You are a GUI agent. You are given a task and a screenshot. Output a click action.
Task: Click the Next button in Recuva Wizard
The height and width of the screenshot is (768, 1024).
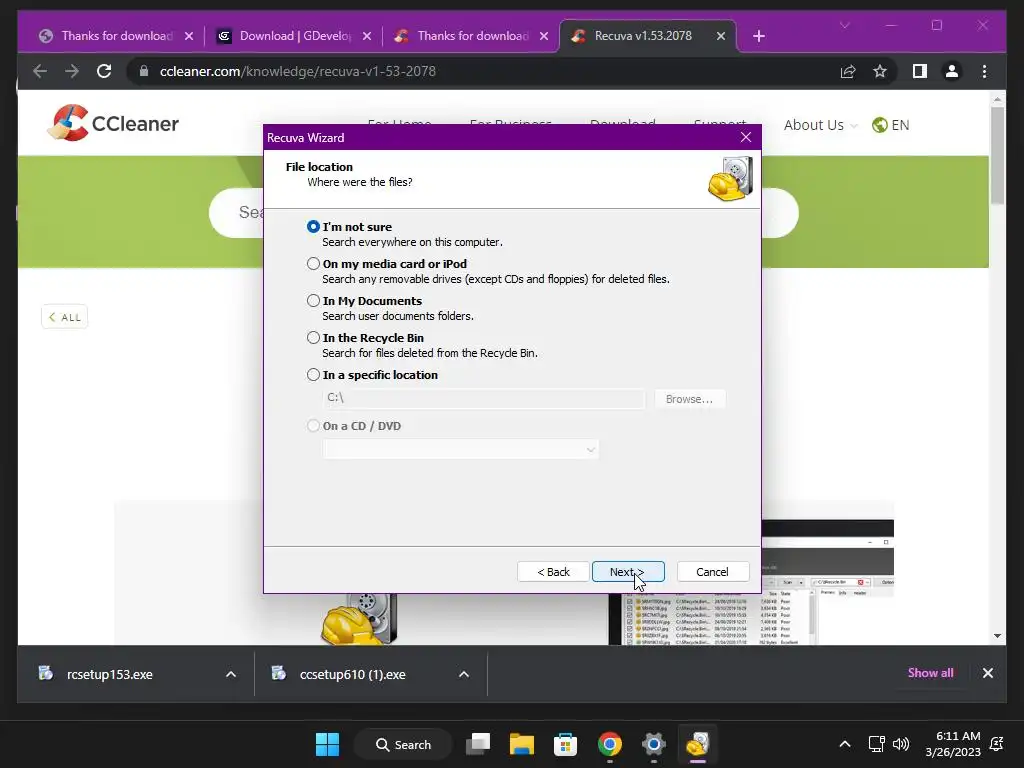pos(628,571)
